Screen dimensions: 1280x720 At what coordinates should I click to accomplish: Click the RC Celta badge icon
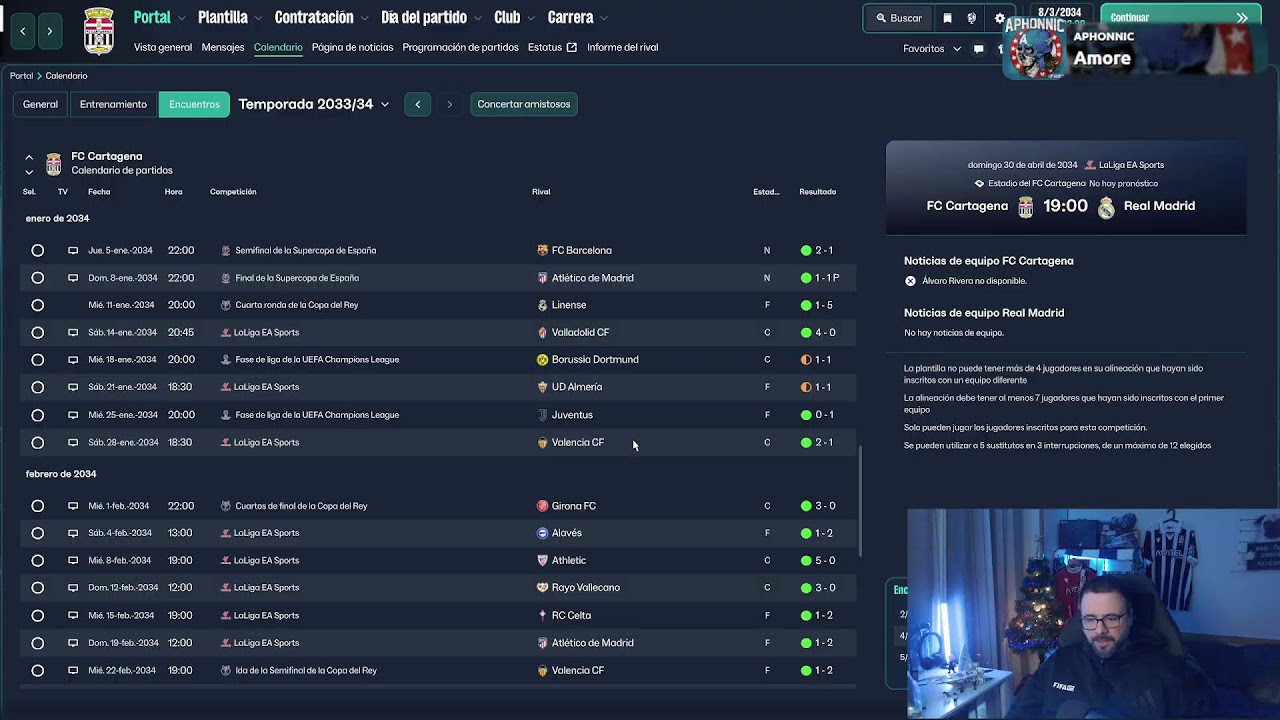tap(542, 615)
